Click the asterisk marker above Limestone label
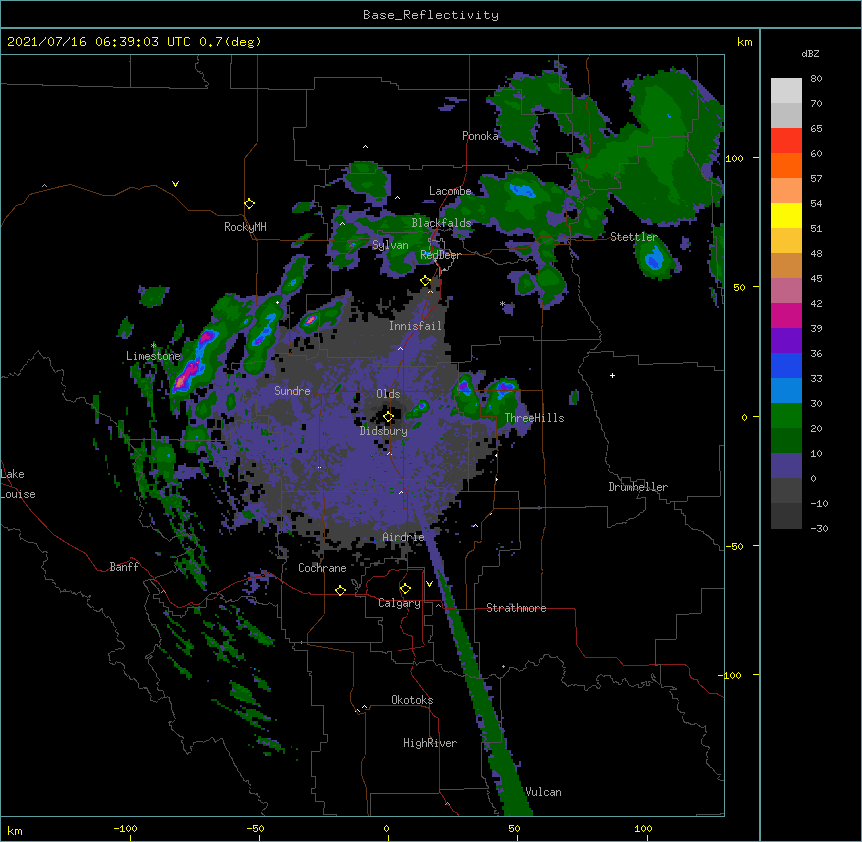 point(154,346)
